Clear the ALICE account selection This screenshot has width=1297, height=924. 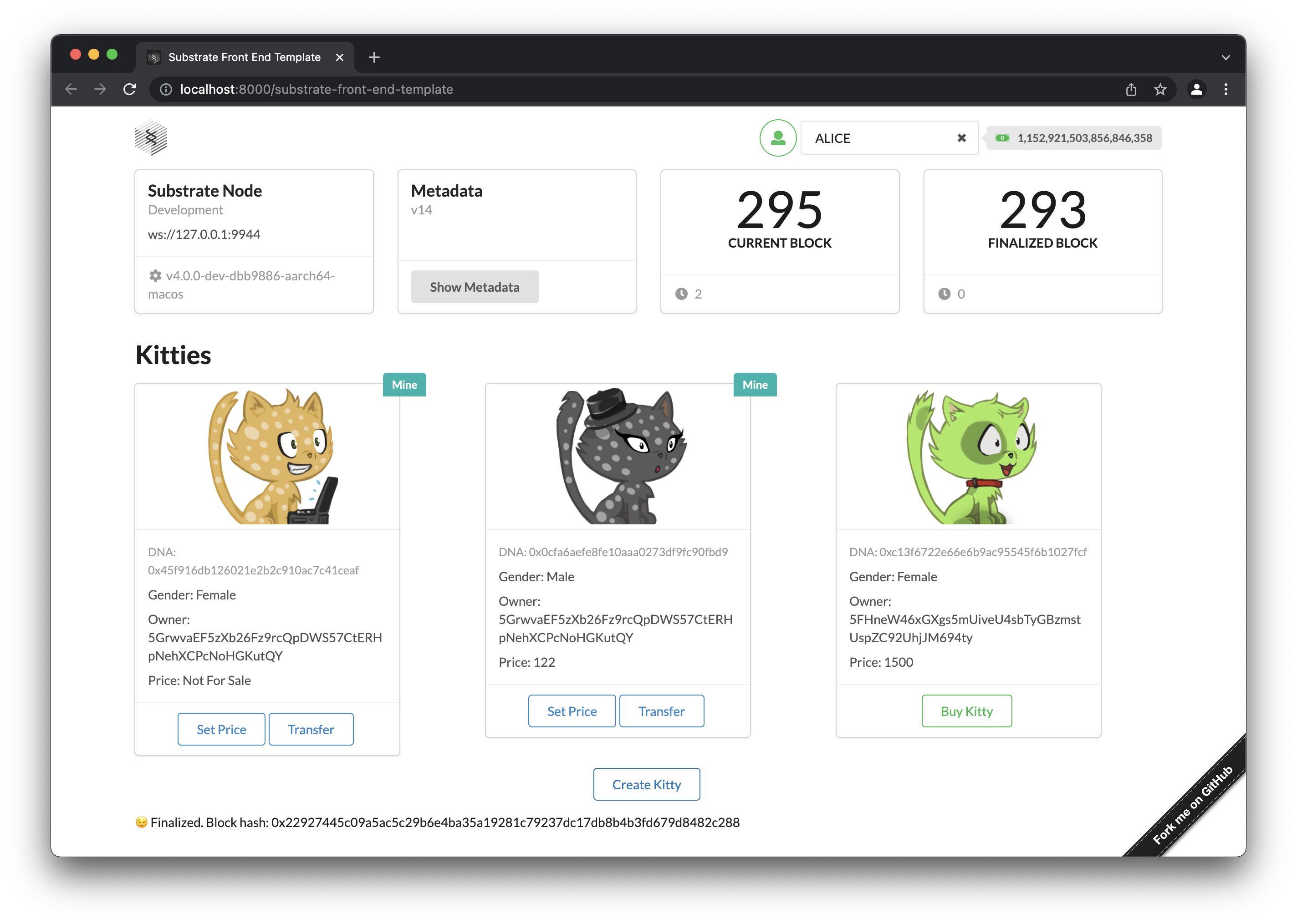pyautogui.click(x=961, y=137)
